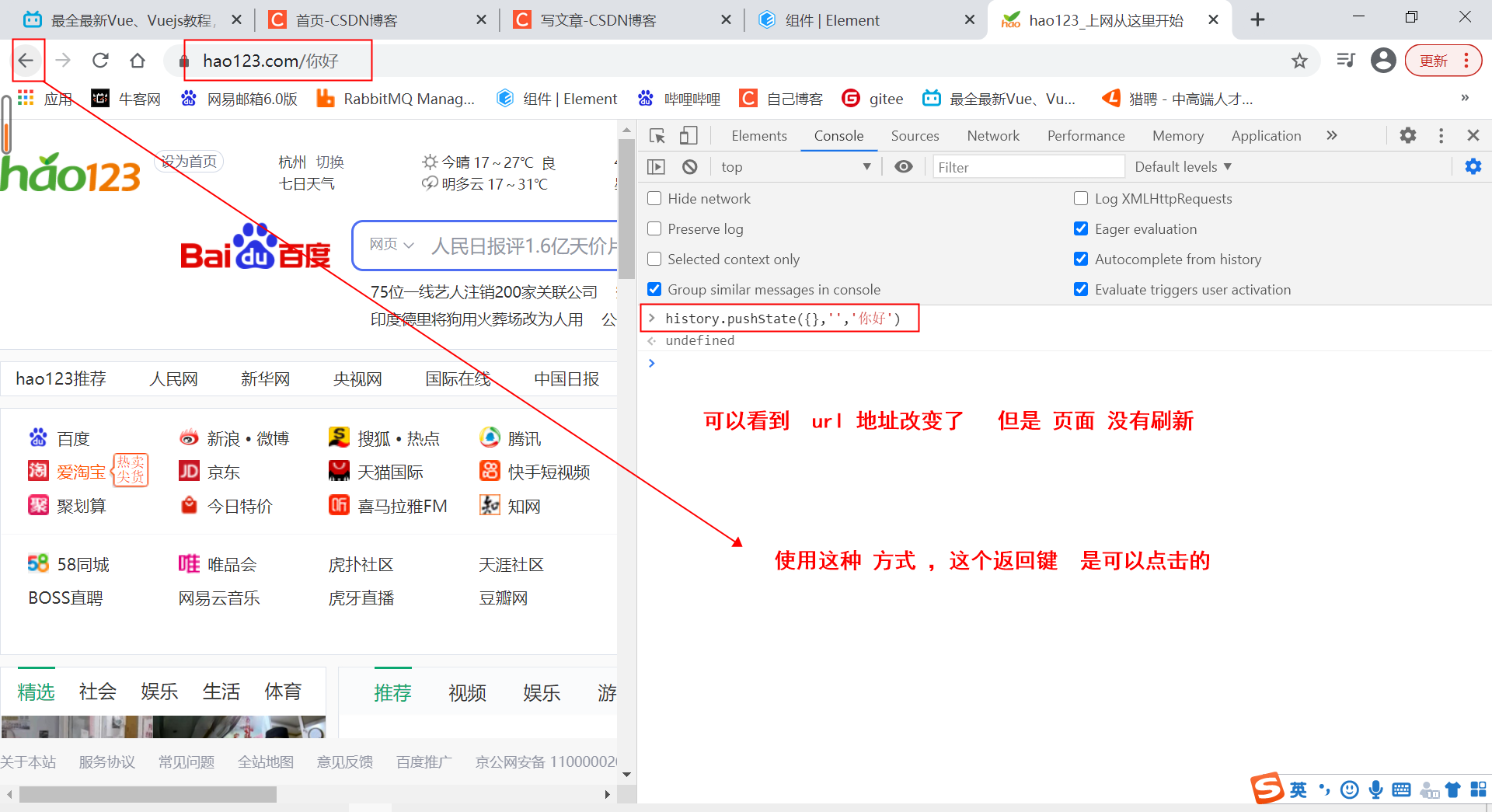
Task: Bookmark the page using the star icon
Action: pos(1299,60)
